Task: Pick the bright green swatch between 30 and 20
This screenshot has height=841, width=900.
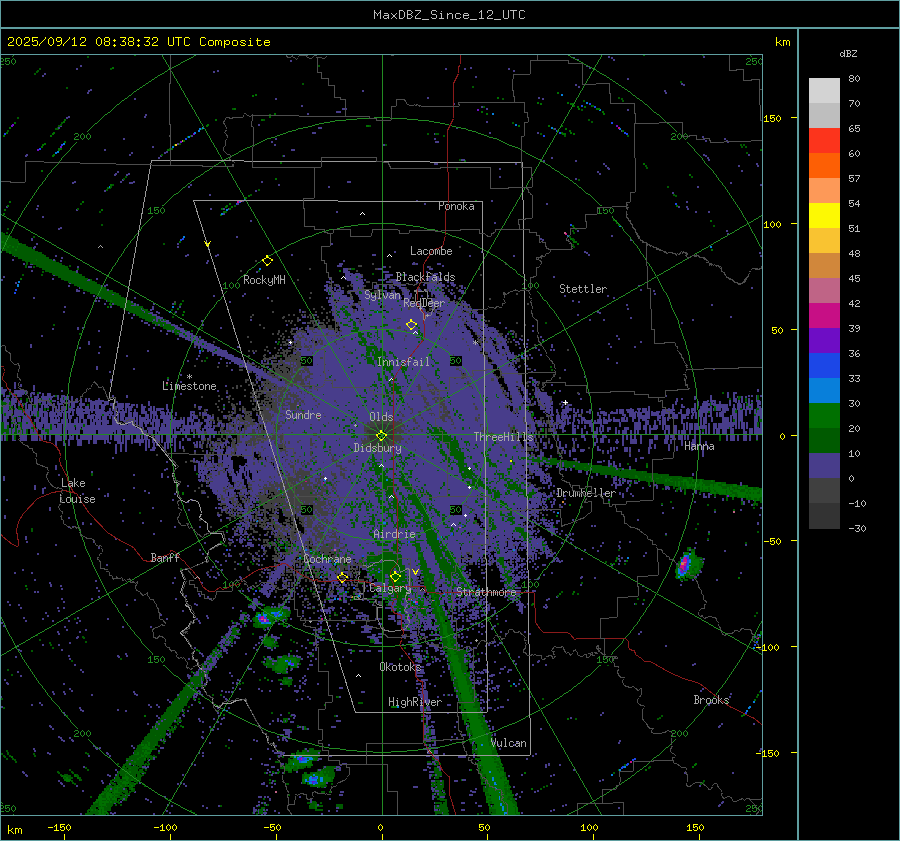Action: pos(824,416)
